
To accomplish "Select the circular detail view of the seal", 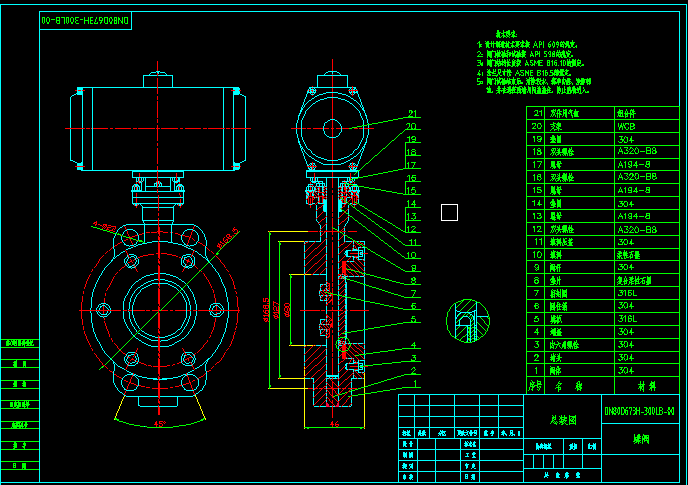I will pos(467,320).
